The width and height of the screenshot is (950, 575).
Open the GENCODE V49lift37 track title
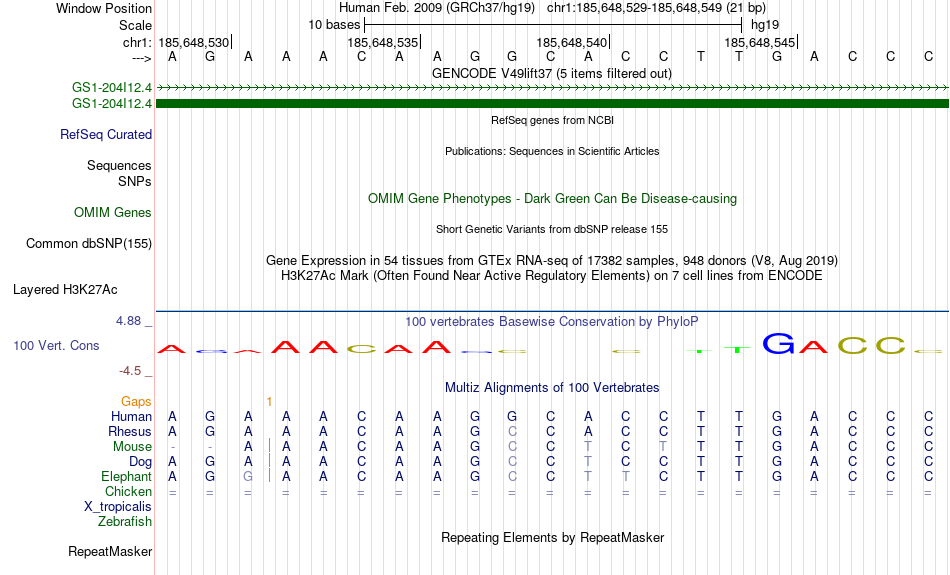(x=552, y=73)
